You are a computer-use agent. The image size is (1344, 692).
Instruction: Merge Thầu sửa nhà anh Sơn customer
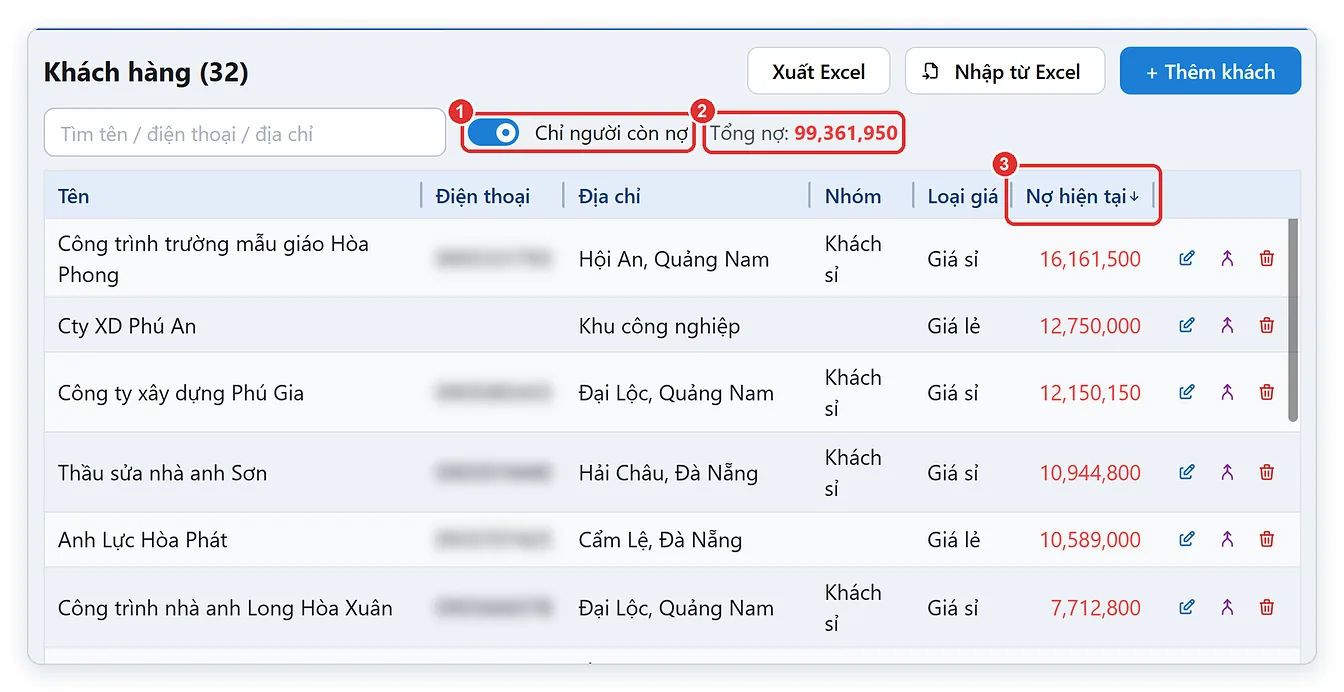(x=1227, y=472)
